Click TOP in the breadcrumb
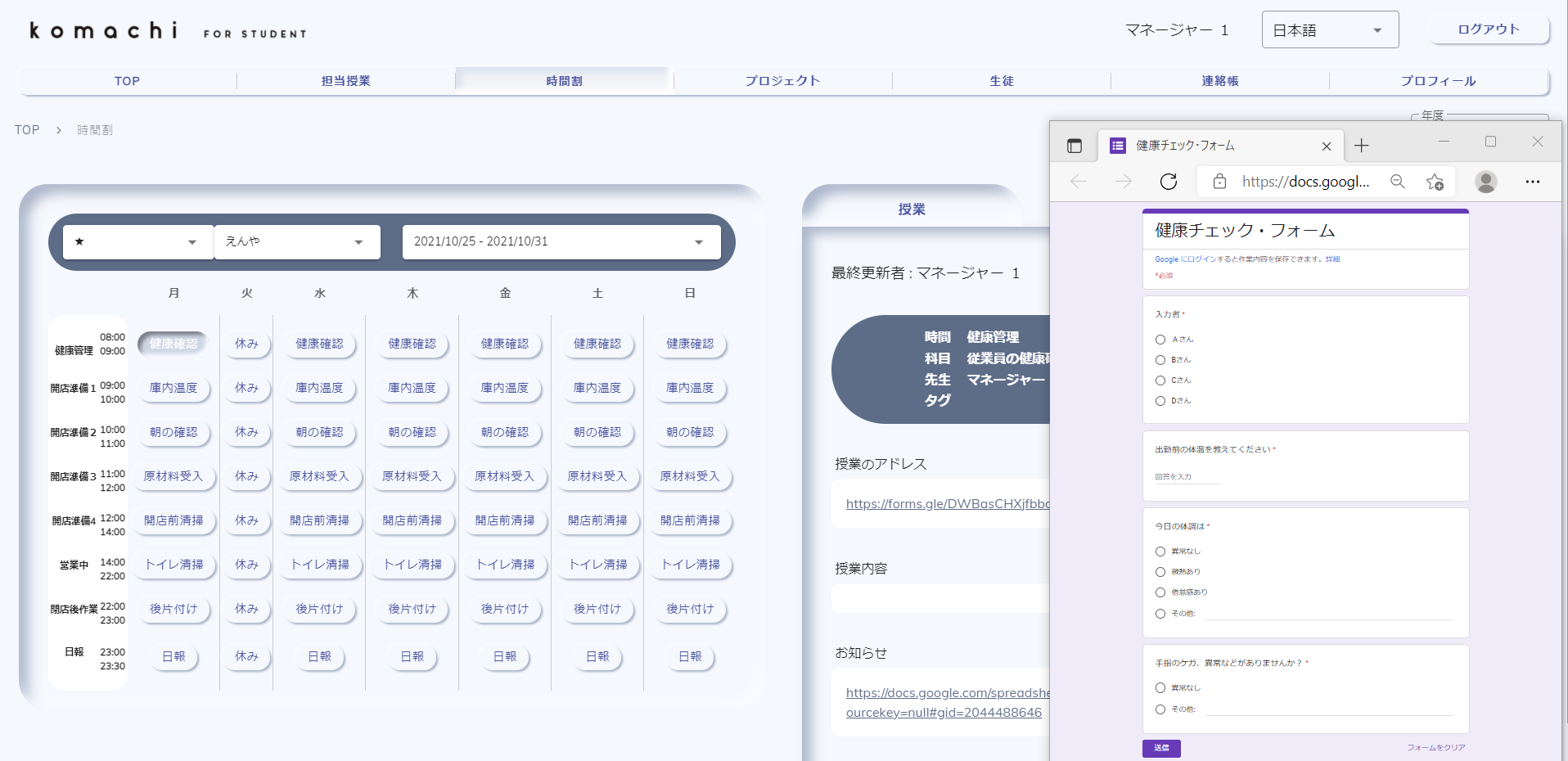Image resolution: width=1568 pixels, height=761 pixels. [27, 130]
